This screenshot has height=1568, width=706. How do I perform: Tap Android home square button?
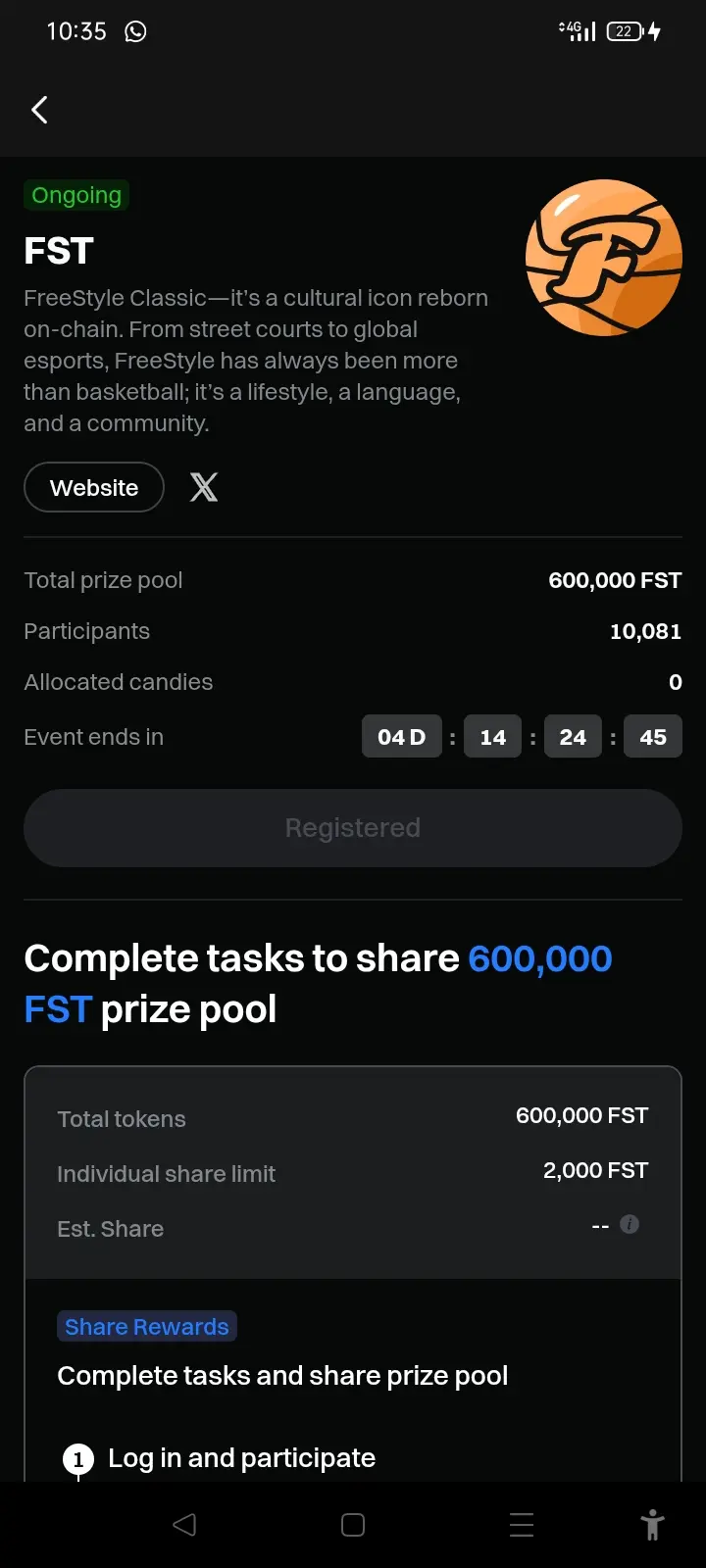point(353,1525)
